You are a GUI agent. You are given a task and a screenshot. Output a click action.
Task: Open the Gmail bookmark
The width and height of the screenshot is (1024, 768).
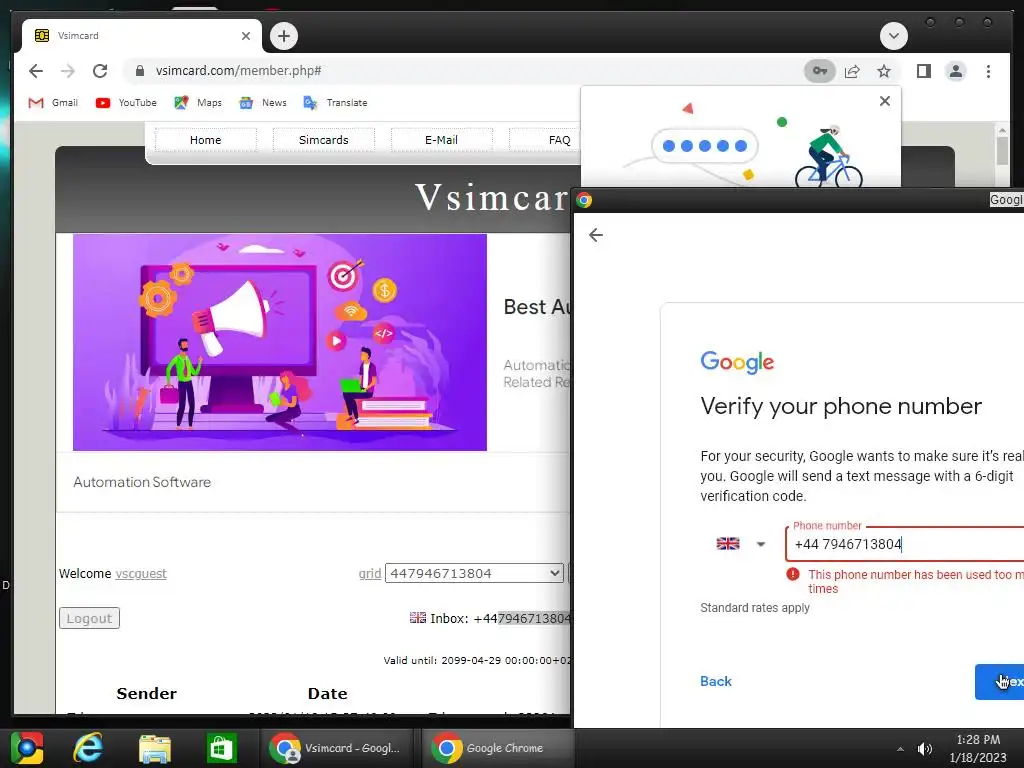tap(54, 103)
